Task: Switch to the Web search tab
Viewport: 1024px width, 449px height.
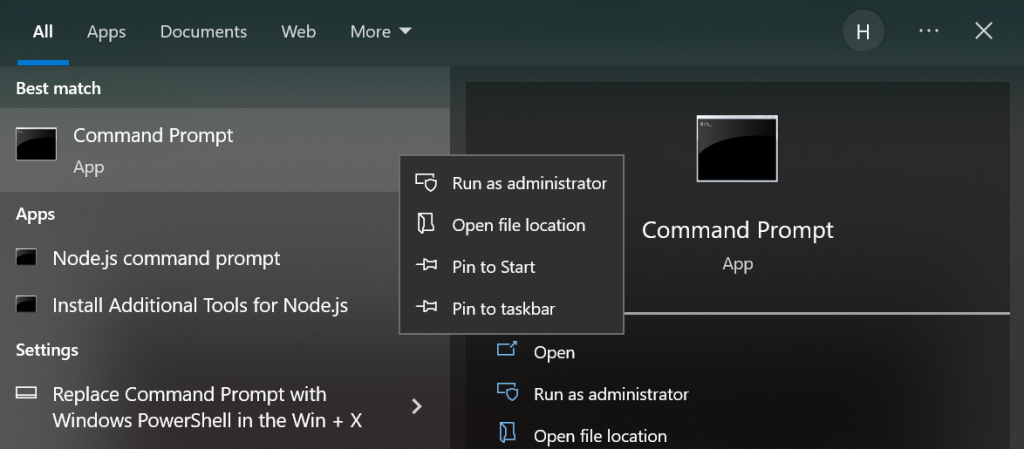Action: pyautogui.click(x=298, y=32)
